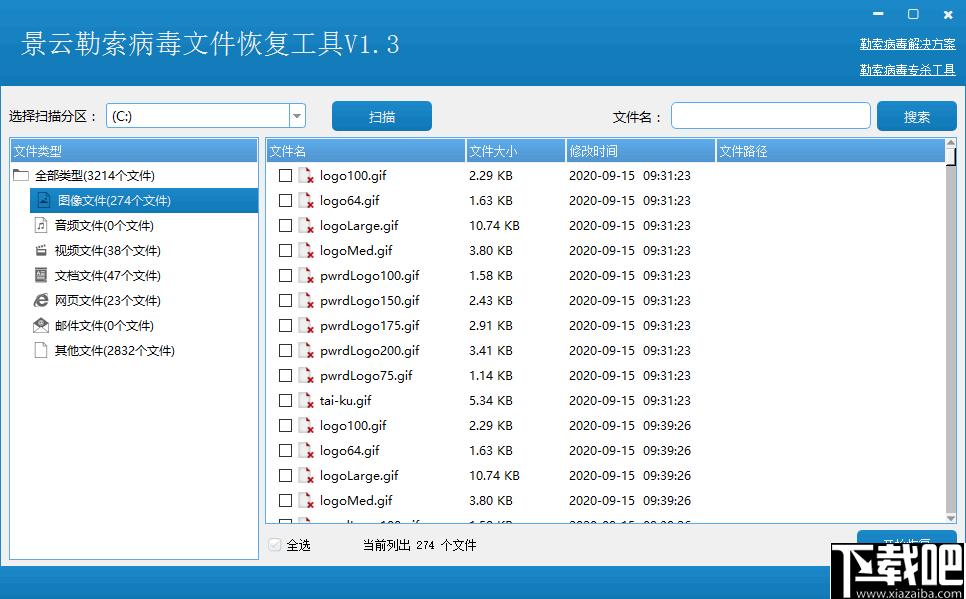Click file icon of logoLarge.gif dated 09:39:26
The image size is (966, 599).
[x=306, y=475]
